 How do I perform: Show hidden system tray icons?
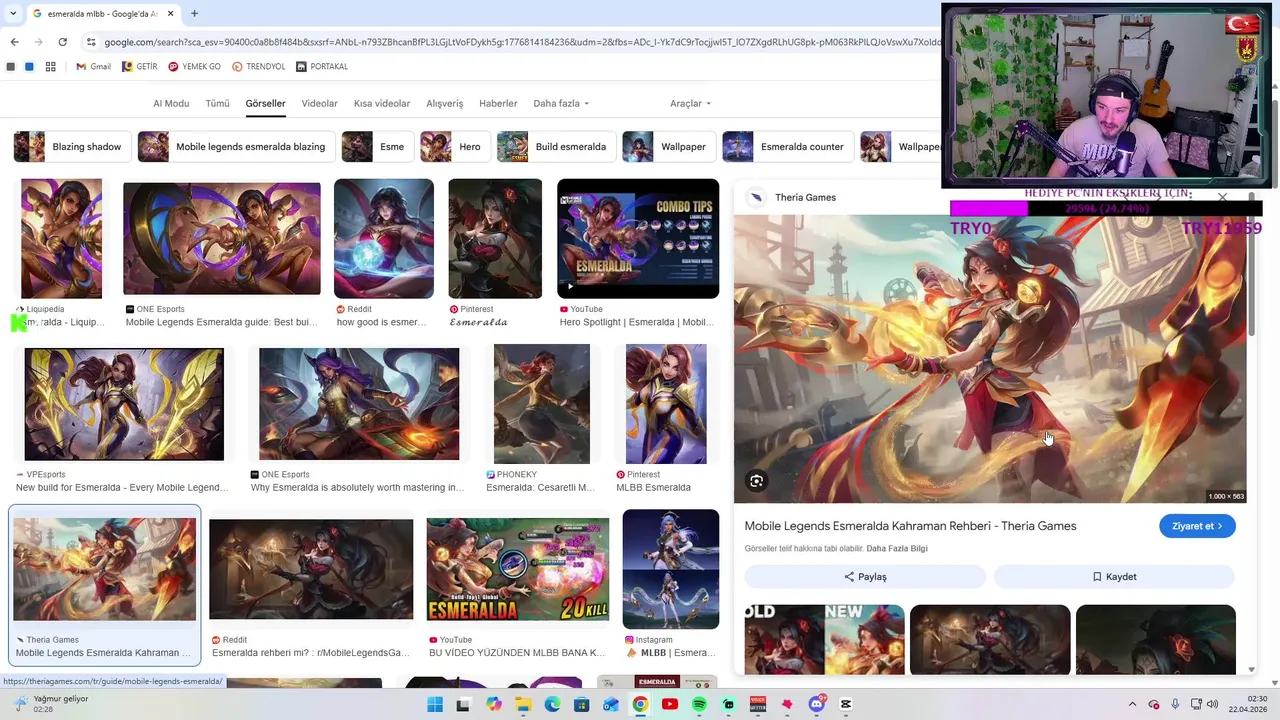[x=1132, y=704]
